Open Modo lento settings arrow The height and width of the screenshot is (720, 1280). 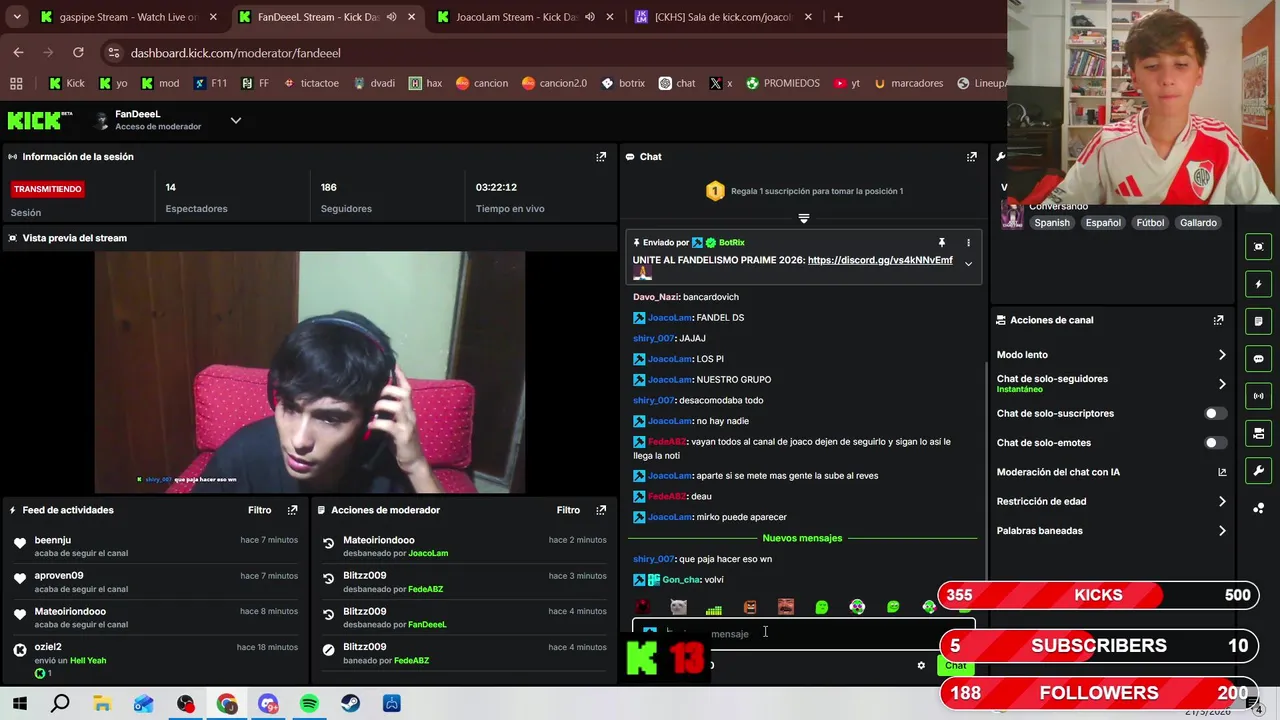1222,355
